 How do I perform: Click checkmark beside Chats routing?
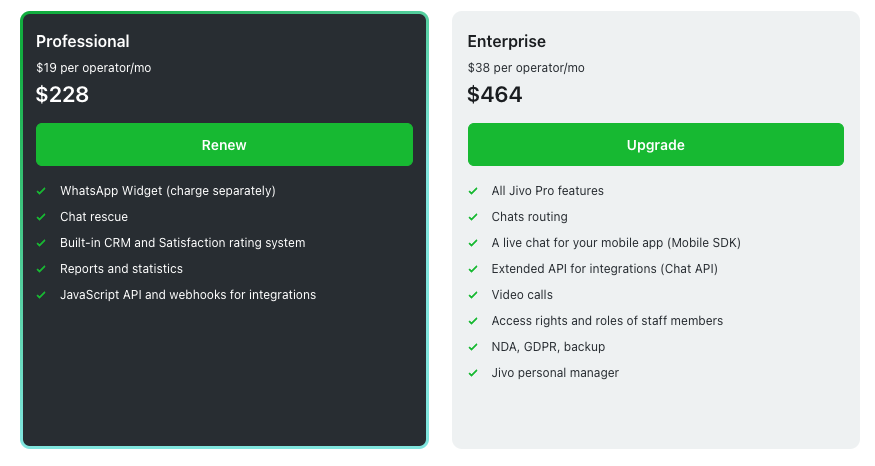tap(473, 217)
